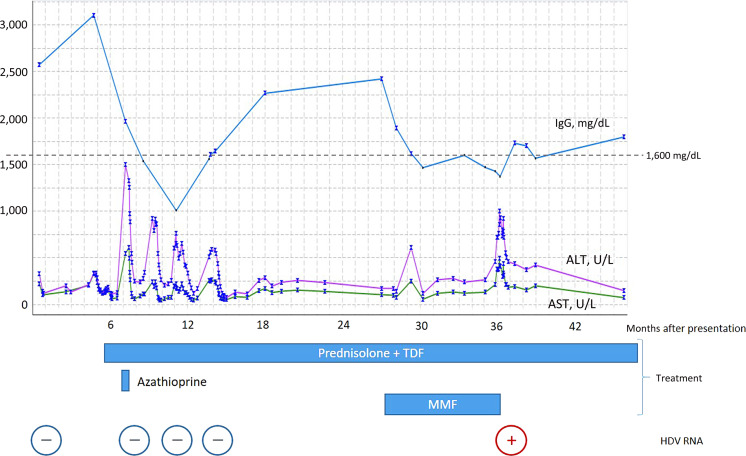Click the 2,500 y-axis tick label
Viewport: 746px width, 456px height.
tap(14, 72)
